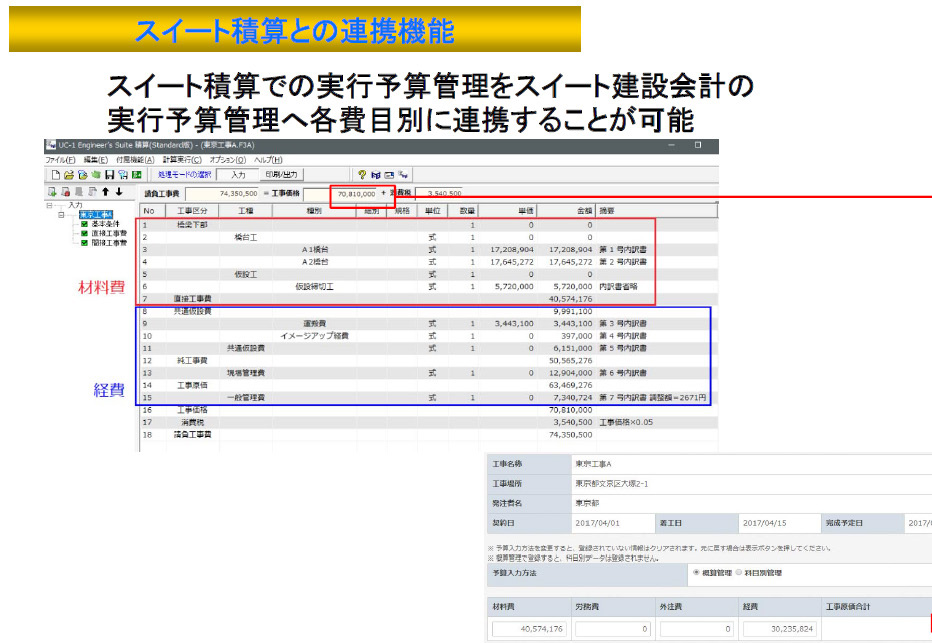Click the yellow question mark Help icon
932x643 pixels.
[x=361, y=175]
